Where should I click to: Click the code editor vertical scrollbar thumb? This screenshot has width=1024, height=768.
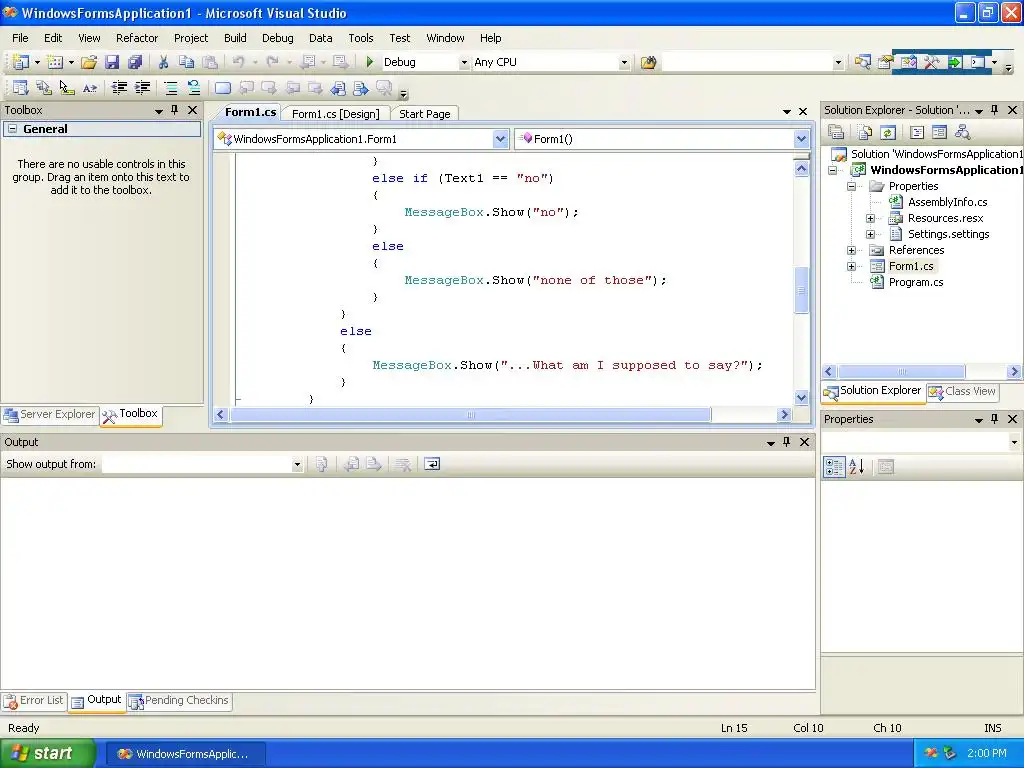(x=801, y=290)
